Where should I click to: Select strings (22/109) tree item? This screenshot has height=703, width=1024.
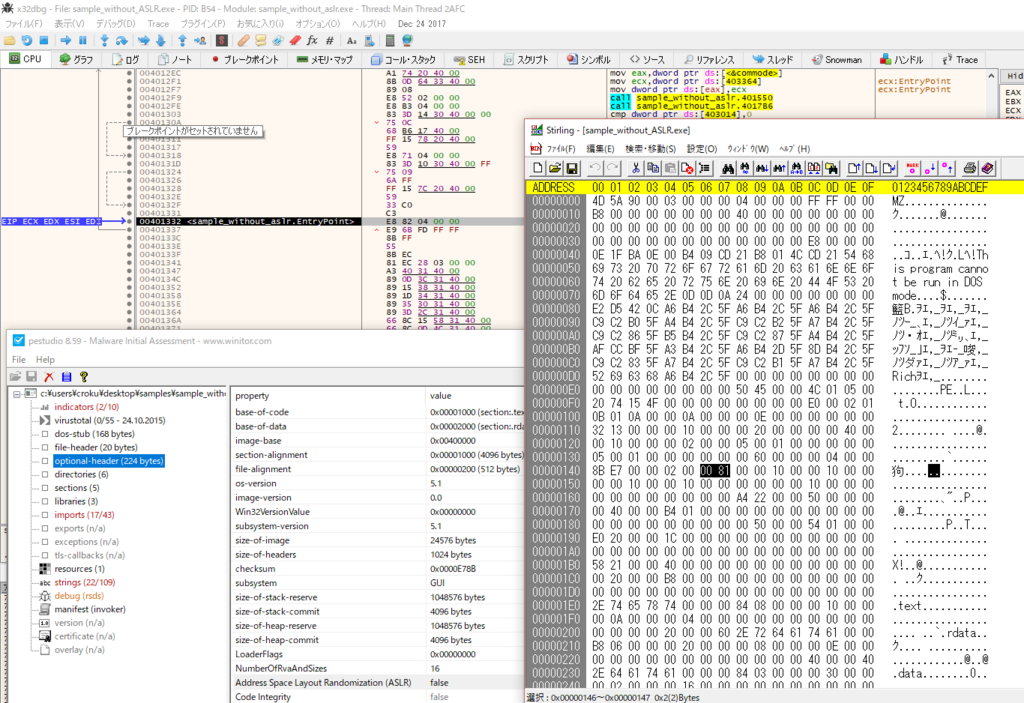(84, 582)
